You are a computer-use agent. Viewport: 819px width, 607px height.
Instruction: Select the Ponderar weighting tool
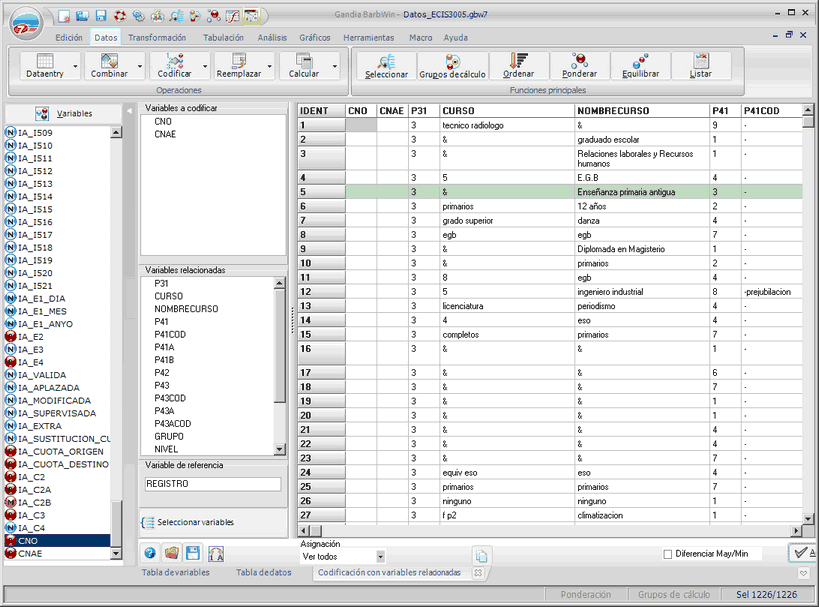point(580,61)
